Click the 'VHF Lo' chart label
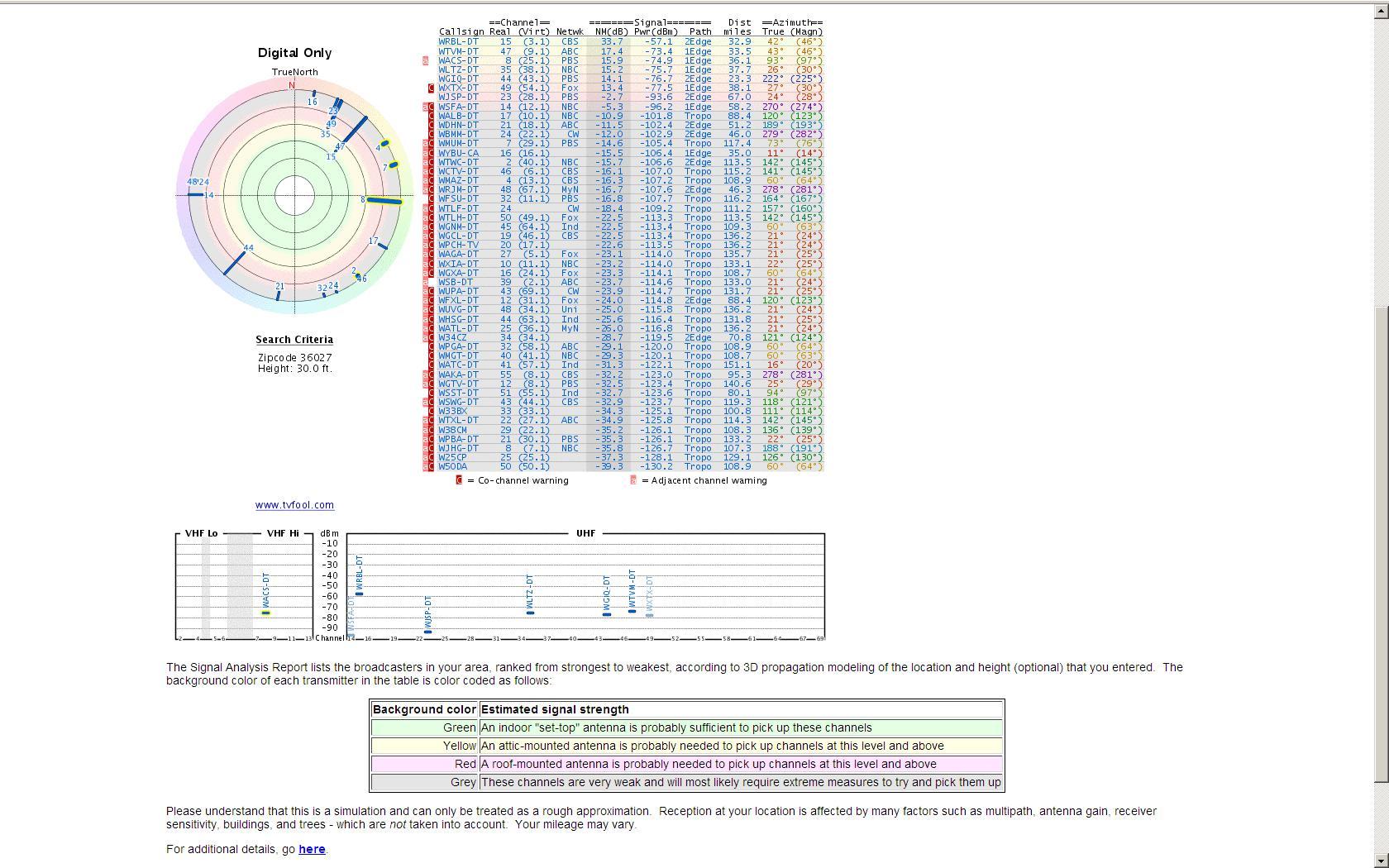This screenshot has height=868, width=1389. [201, 533]
